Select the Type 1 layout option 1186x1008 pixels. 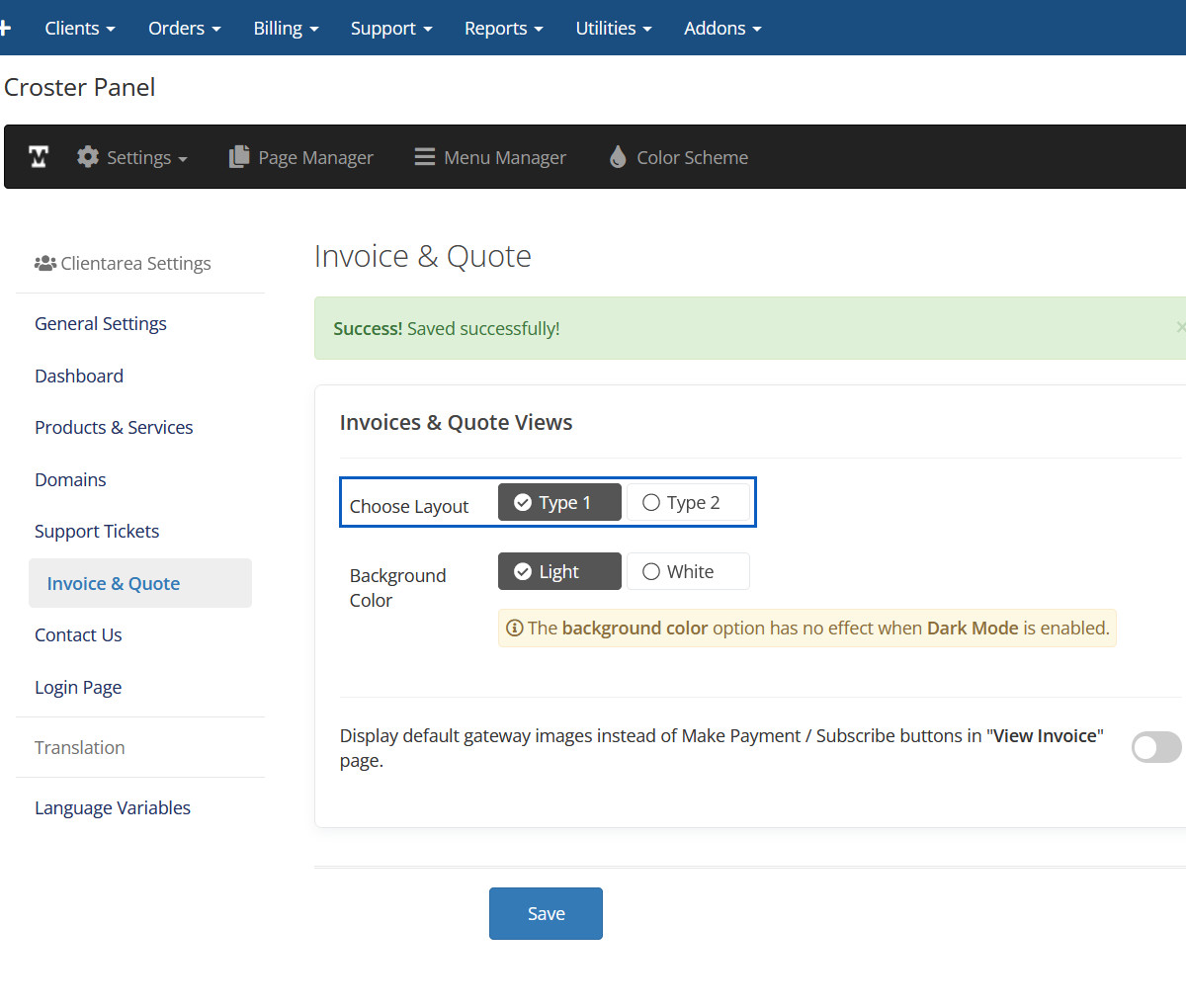[x=559, y=503]
